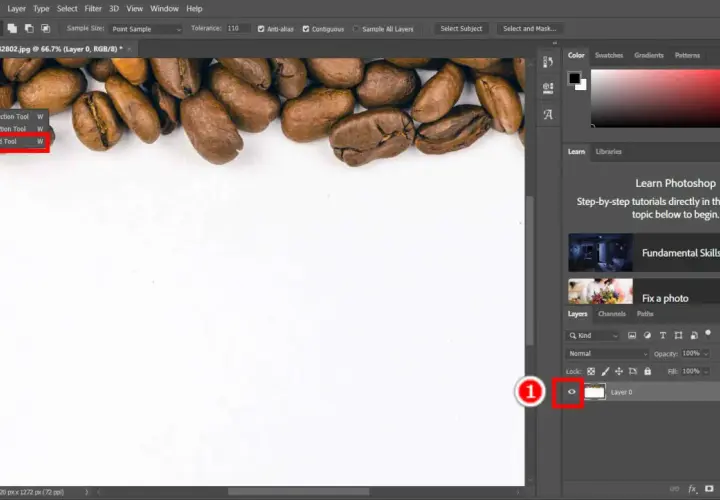This screenshot has height=500, width=720.
Task: Click the foreground color black swatch
Action: tap(574, 78)
